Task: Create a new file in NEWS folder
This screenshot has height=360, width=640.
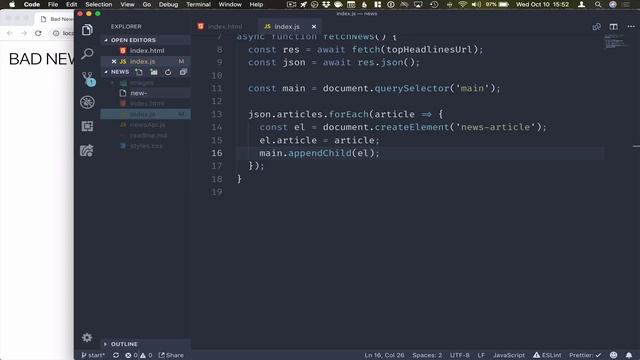Action: (139, 72)
